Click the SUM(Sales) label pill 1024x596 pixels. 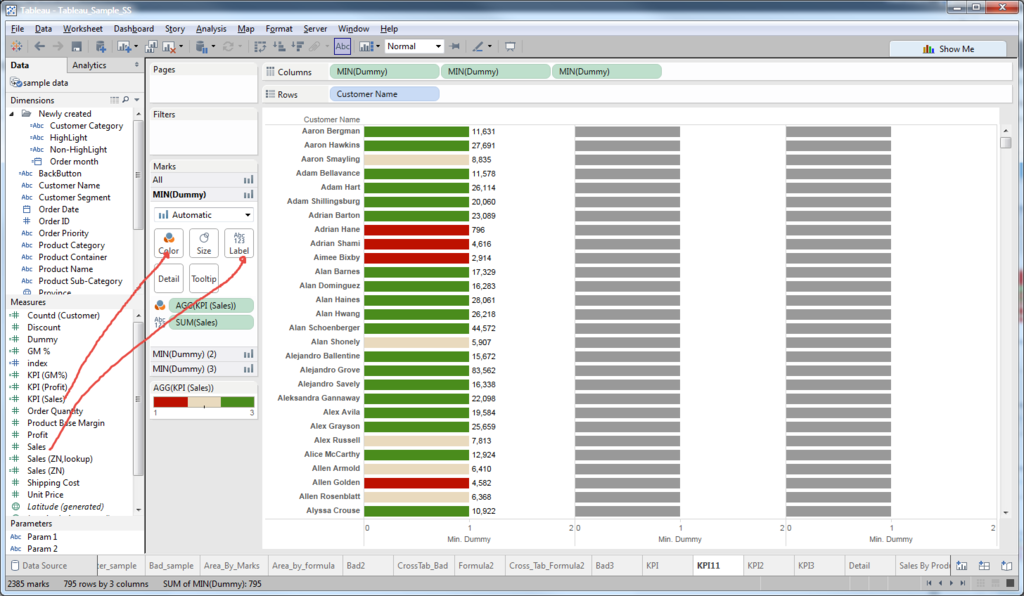211,322
